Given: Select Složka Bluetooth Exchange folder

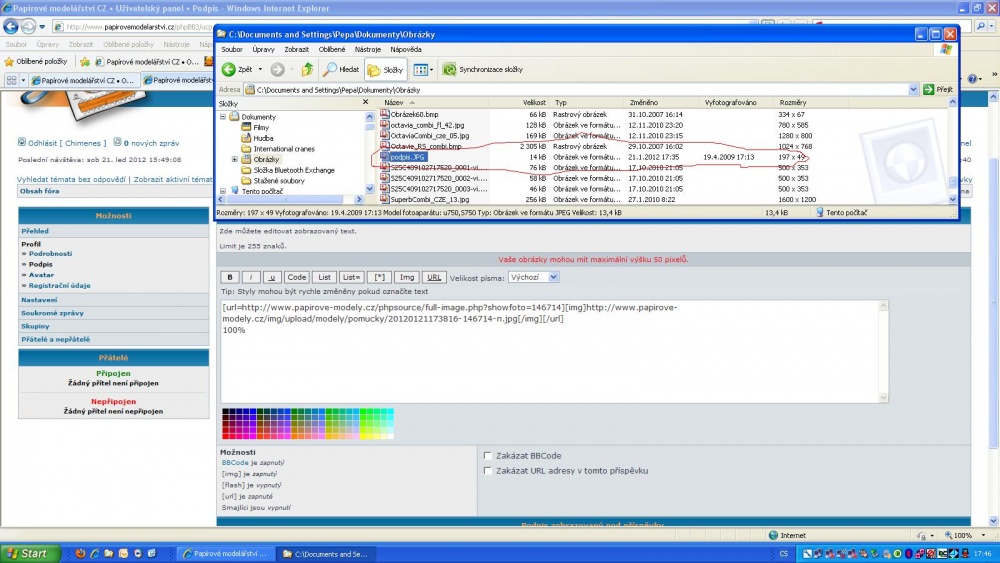Looking at the screenshot, I should pos(294,170).
